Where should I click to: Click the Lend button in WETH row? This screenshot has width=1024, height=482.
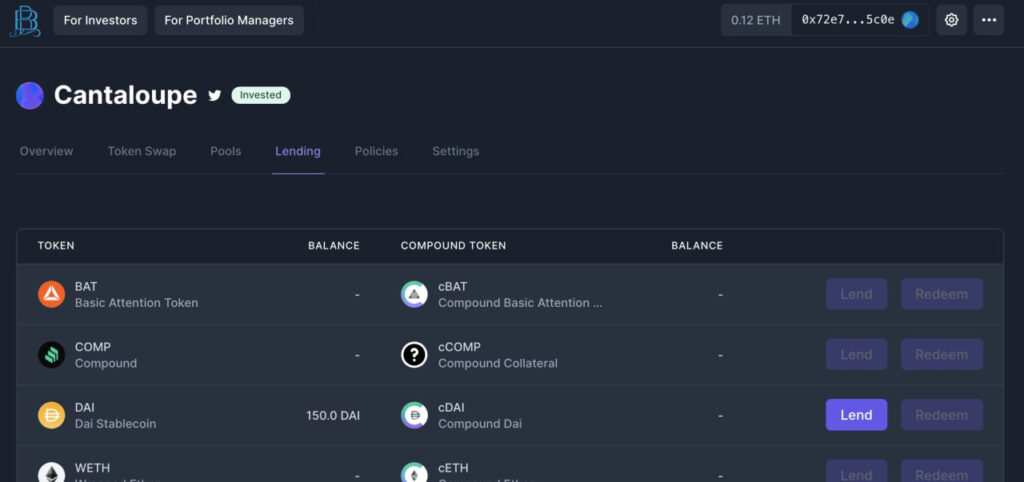coord(856,471)
